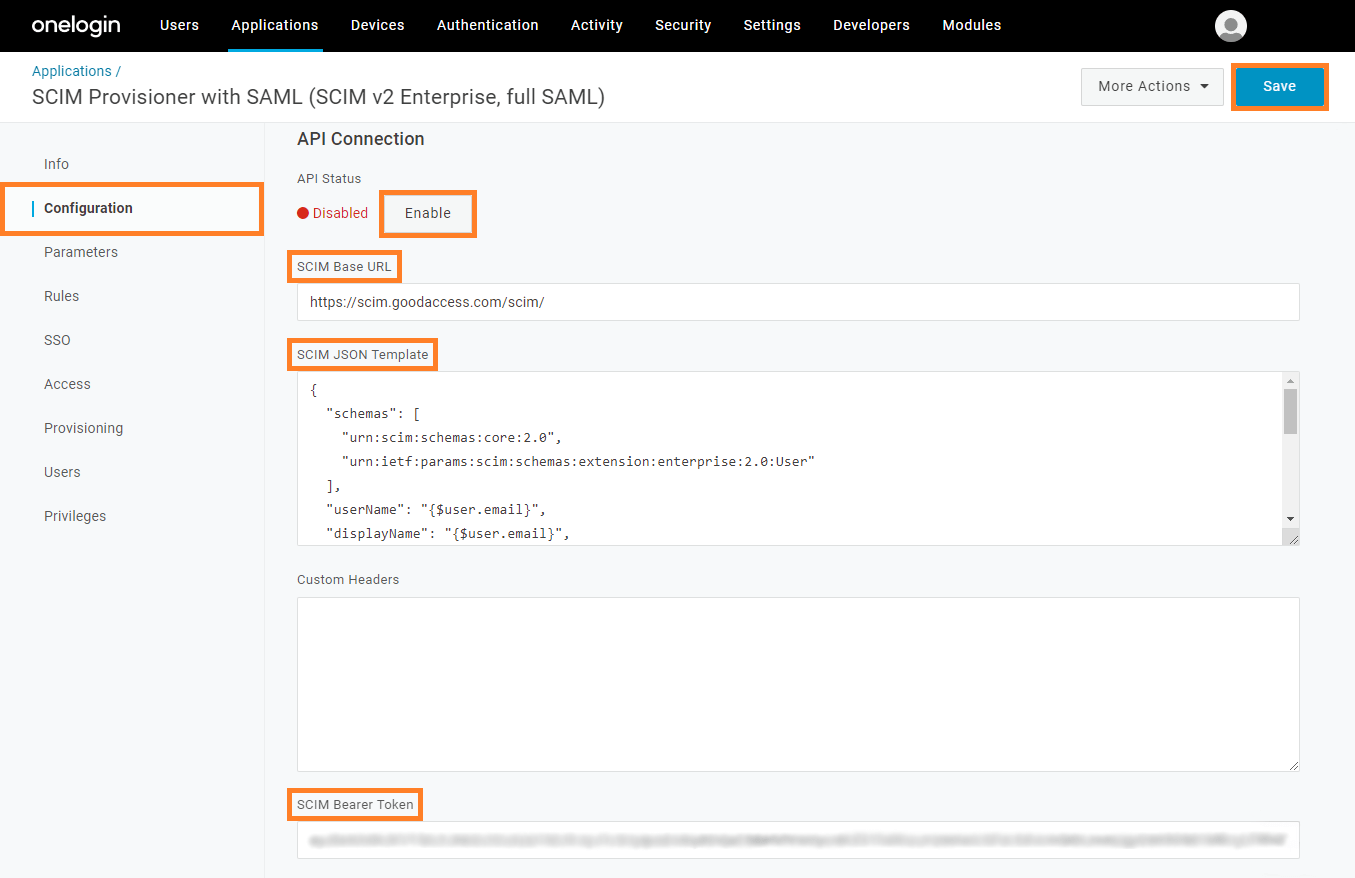The height and width of the screenshot is (878, 1355).
Task: Click the JSON template resize grip
Action: point(1292,538)
